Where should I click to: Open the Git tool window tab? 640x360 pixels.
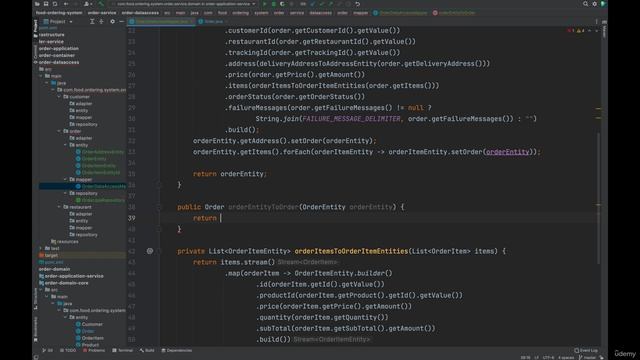point(47,351)
